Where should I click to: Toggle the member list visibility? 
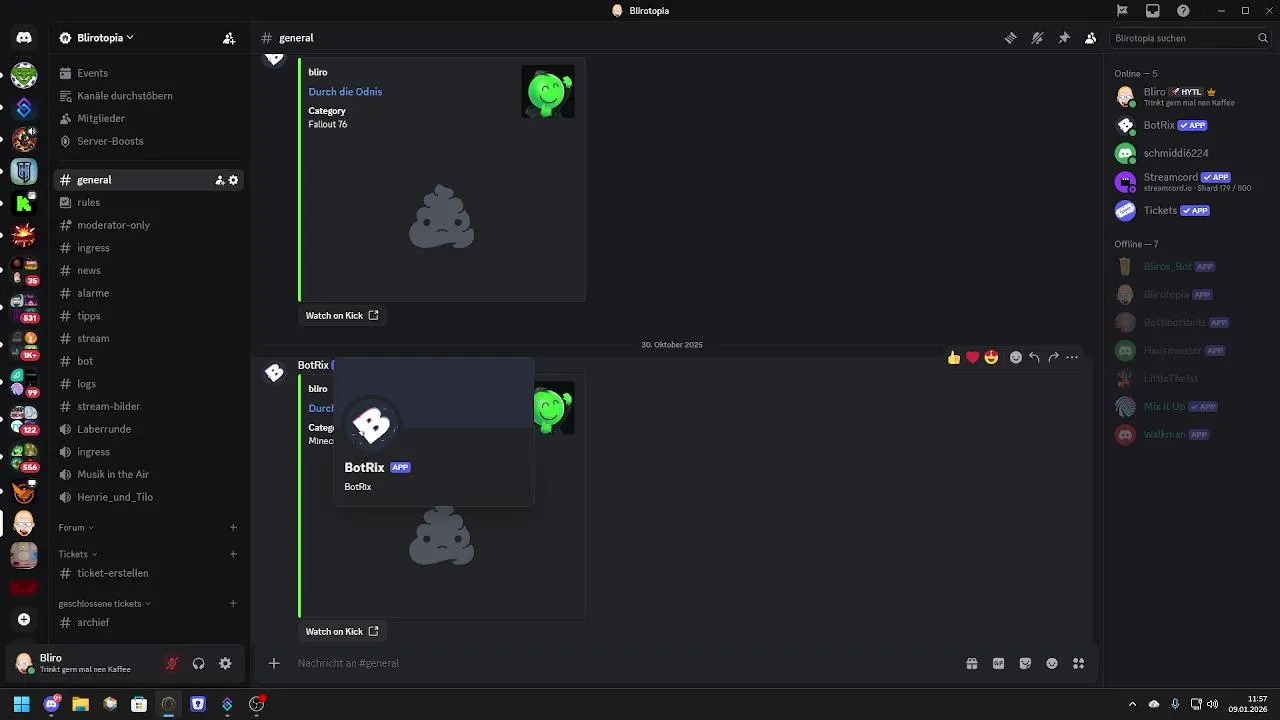point(1090,38)
